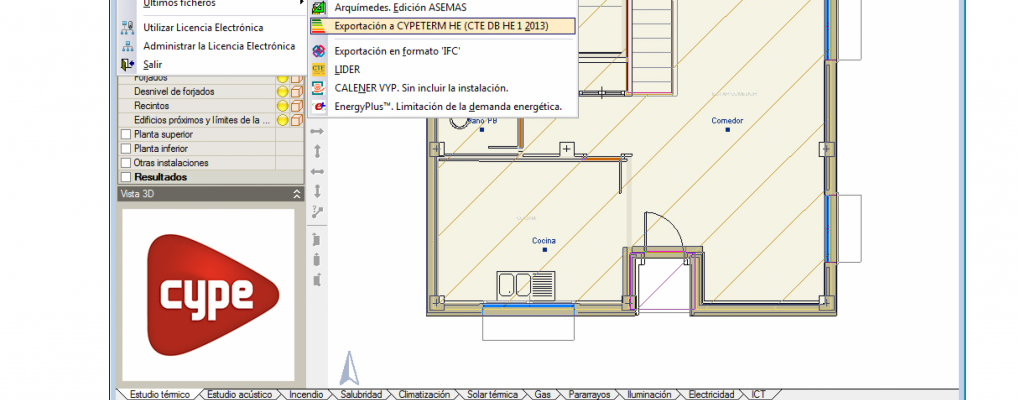
Task: Click the kitchen sink symbol in Cocina
Action: [526, 284]
